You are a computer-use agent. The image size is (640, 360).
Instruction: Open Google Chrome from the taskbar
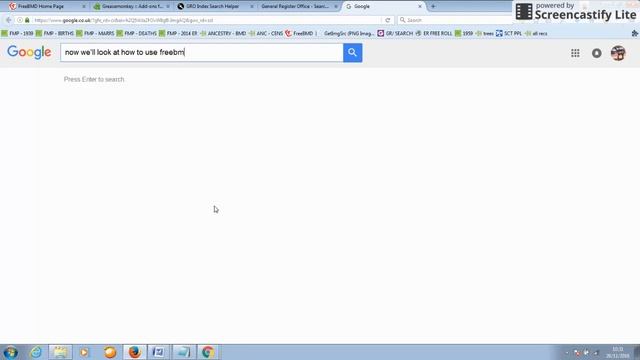click(x=208, y=352)
